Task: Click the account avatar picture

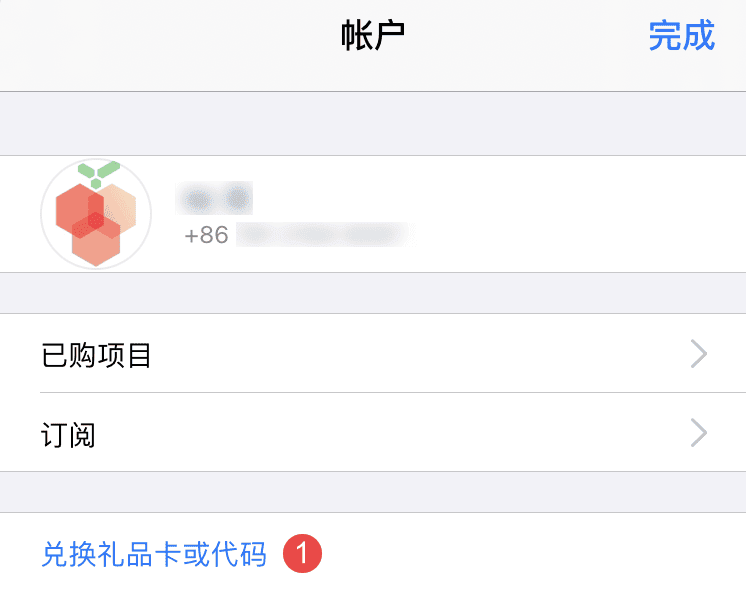Action: coord(96,214)
